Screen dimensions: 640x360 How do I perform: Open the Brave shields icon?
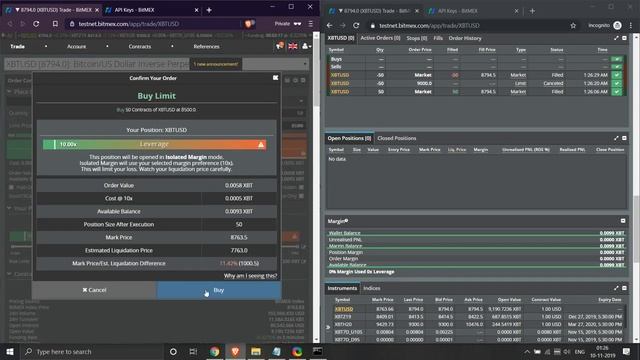(248, 24)
